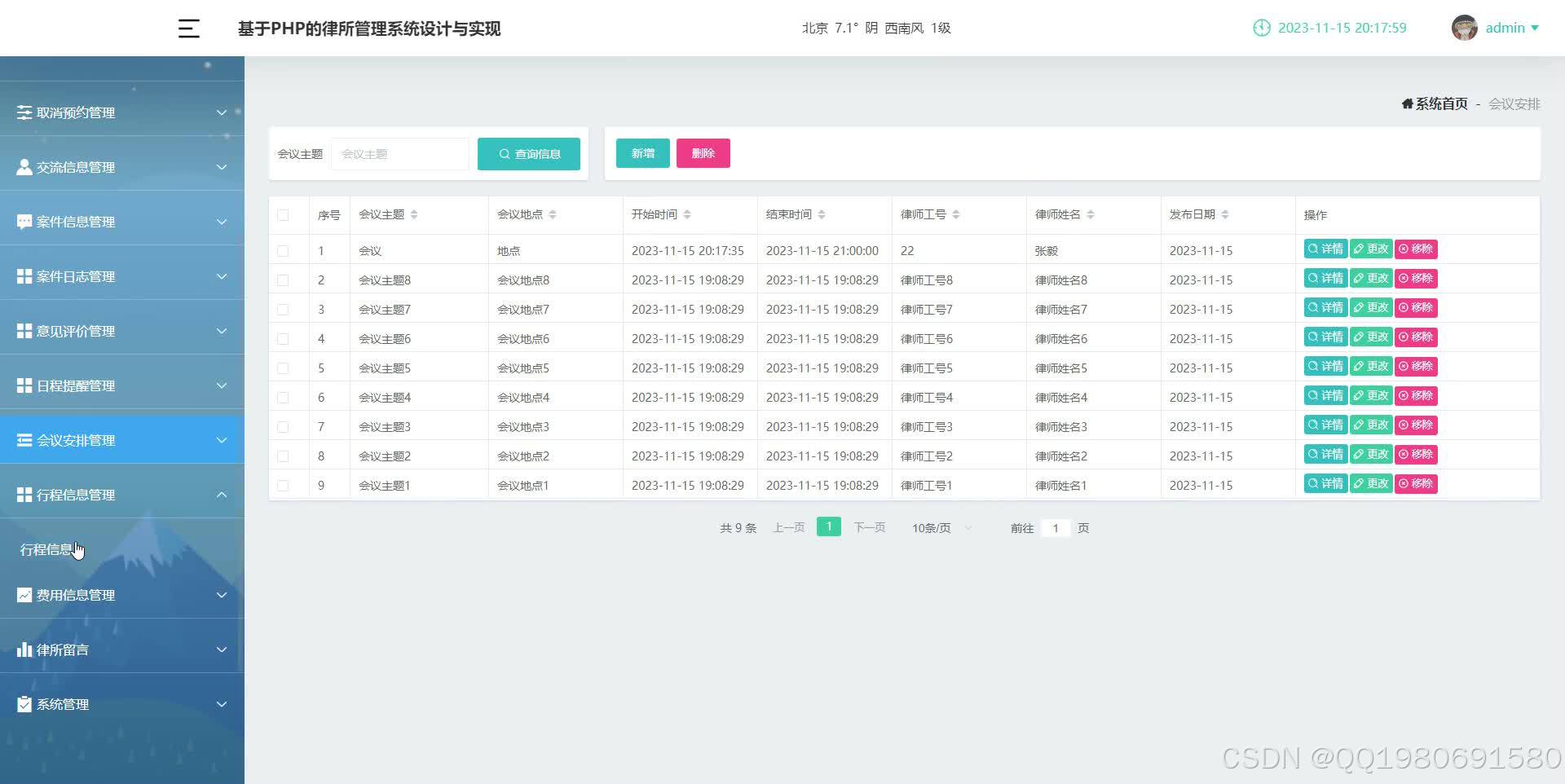Open the 取消预约管理 sidebar icon
The height and width of the screenshot is (784, 1565).
(x=24, y=112)
